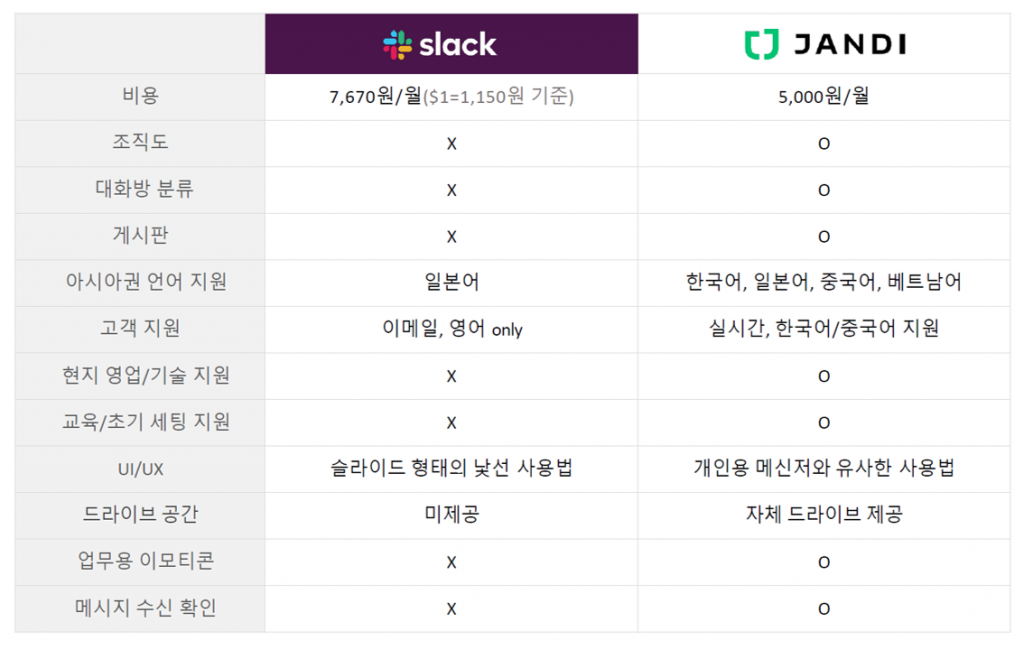Click the green JANDI logo icon
The width and height of the screenshot is (1024, 650).
(x=761, y=44)
